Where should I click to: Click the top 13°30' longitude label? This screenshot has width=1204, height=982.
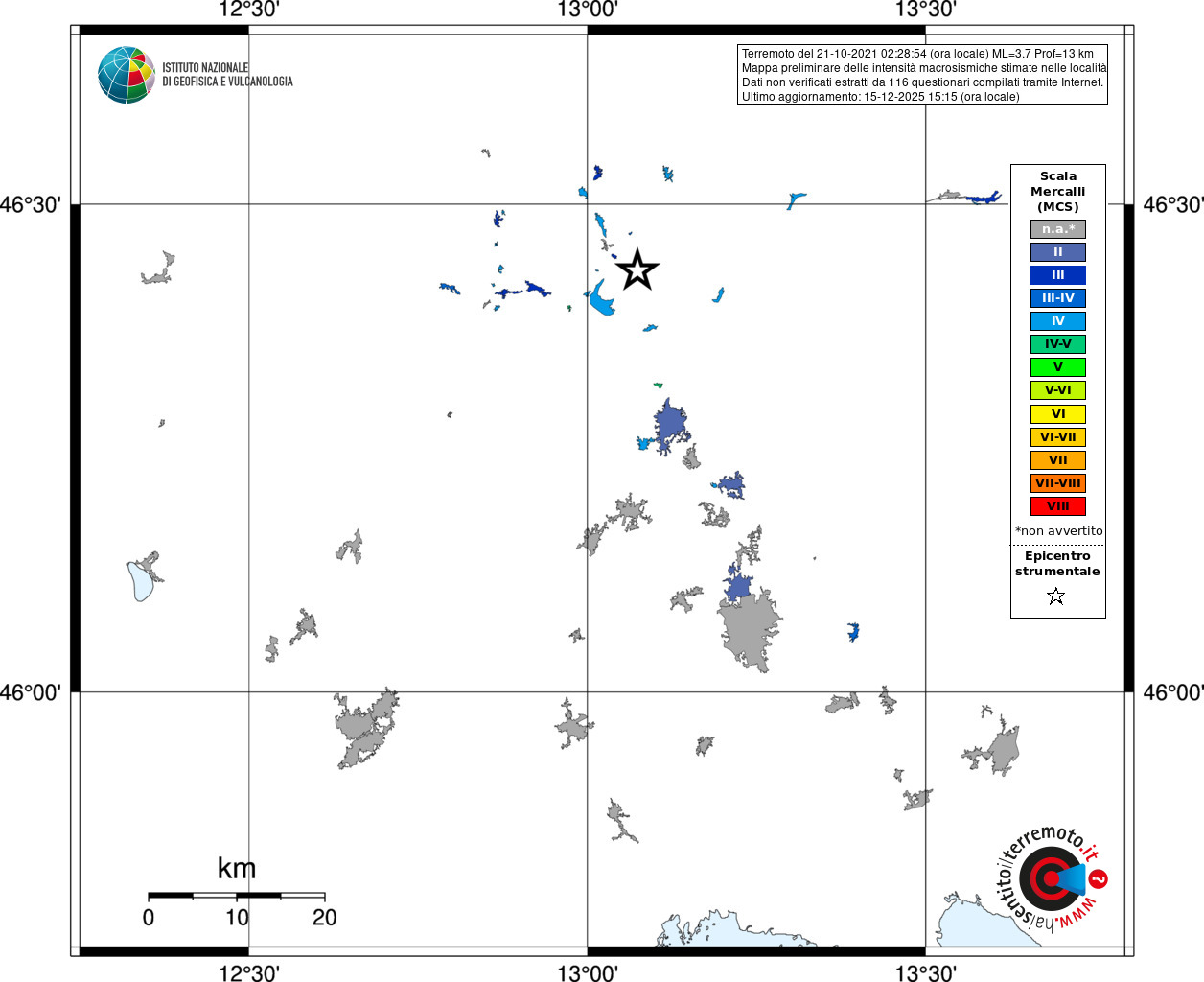pyautogui.click(x=926, y=10)
